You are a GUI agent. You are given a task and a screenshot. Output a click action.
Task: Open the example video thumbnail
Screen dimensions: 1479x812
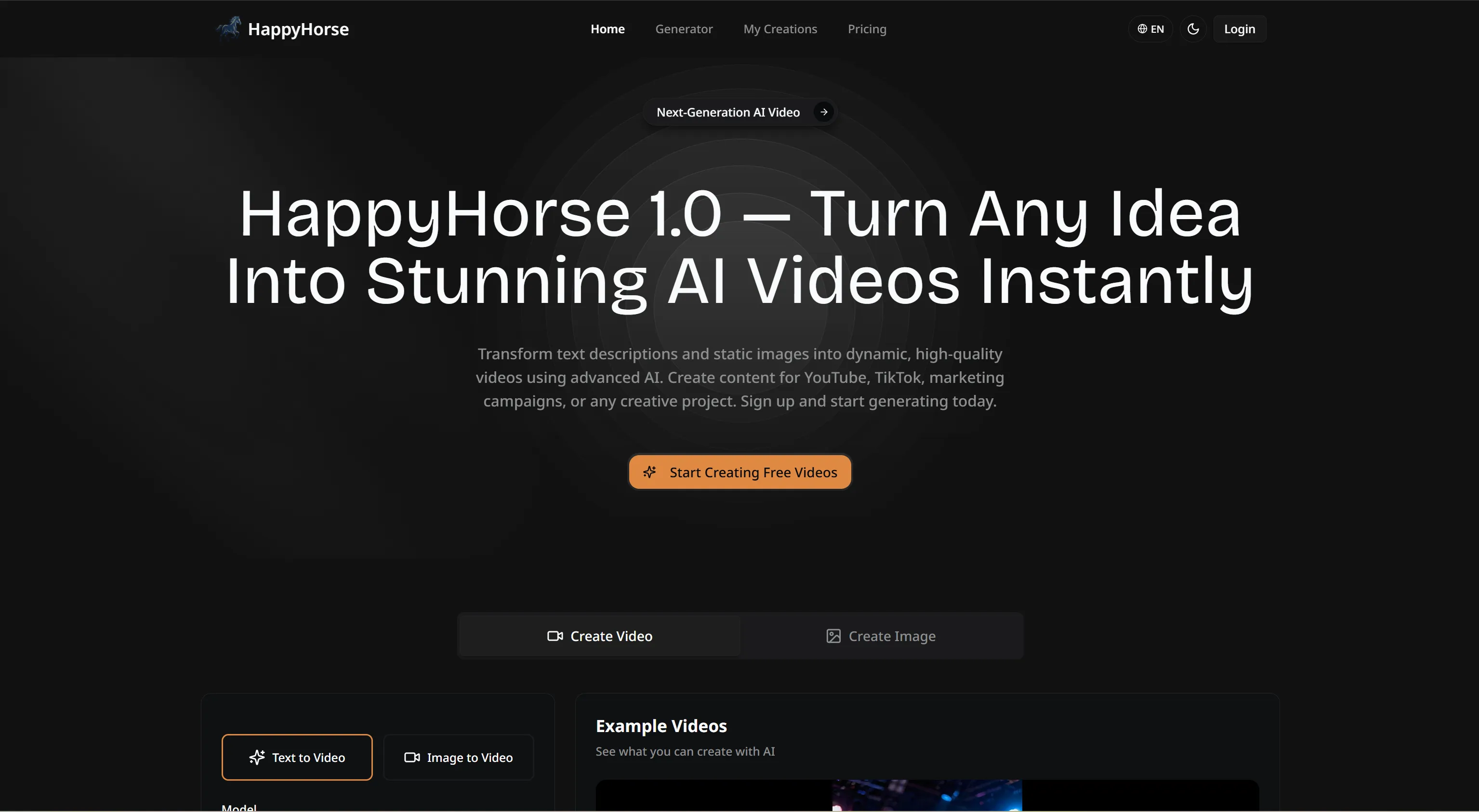coord(927,795)
